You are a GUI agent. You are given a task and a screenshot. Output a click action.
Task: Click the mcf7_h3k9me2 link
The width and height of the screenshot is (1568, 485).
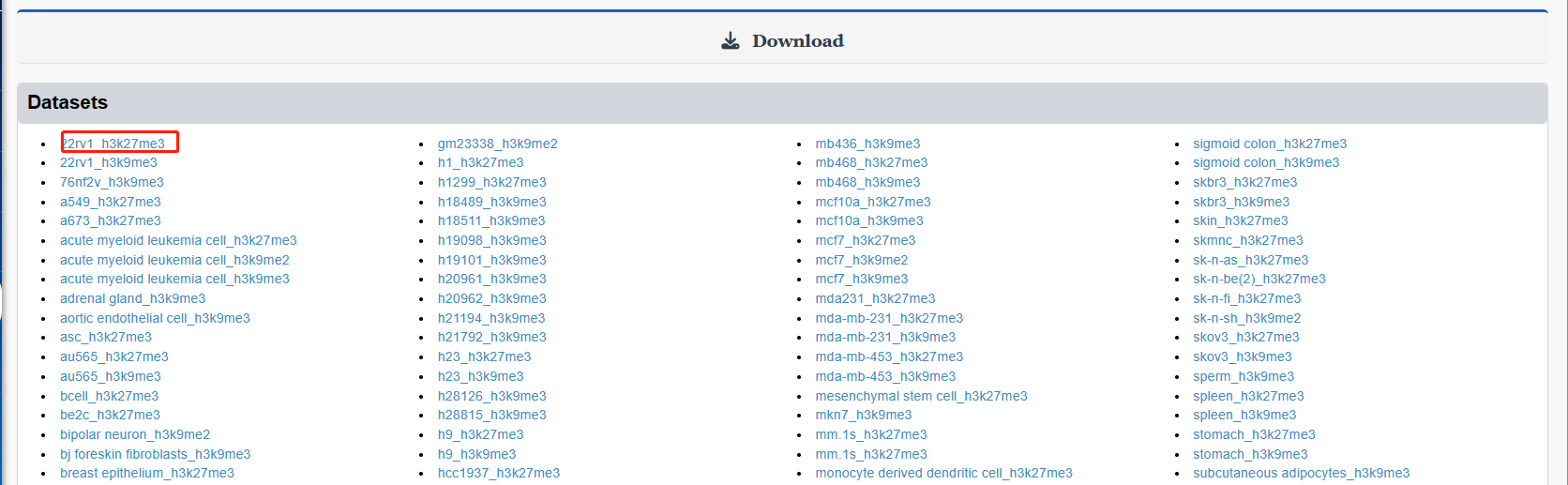point(861,260)
